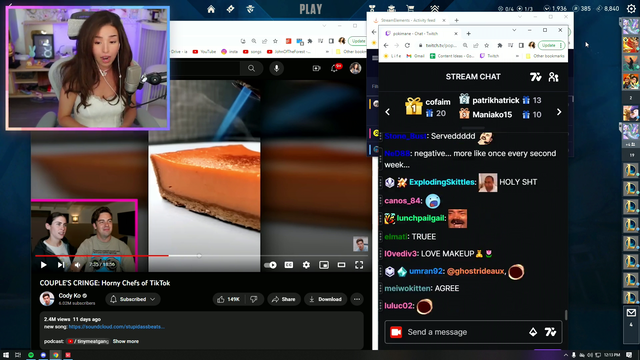Open the Gmail bookmark
The width and height of the screenshot is (640, 360).
click(x=416, y=56)
